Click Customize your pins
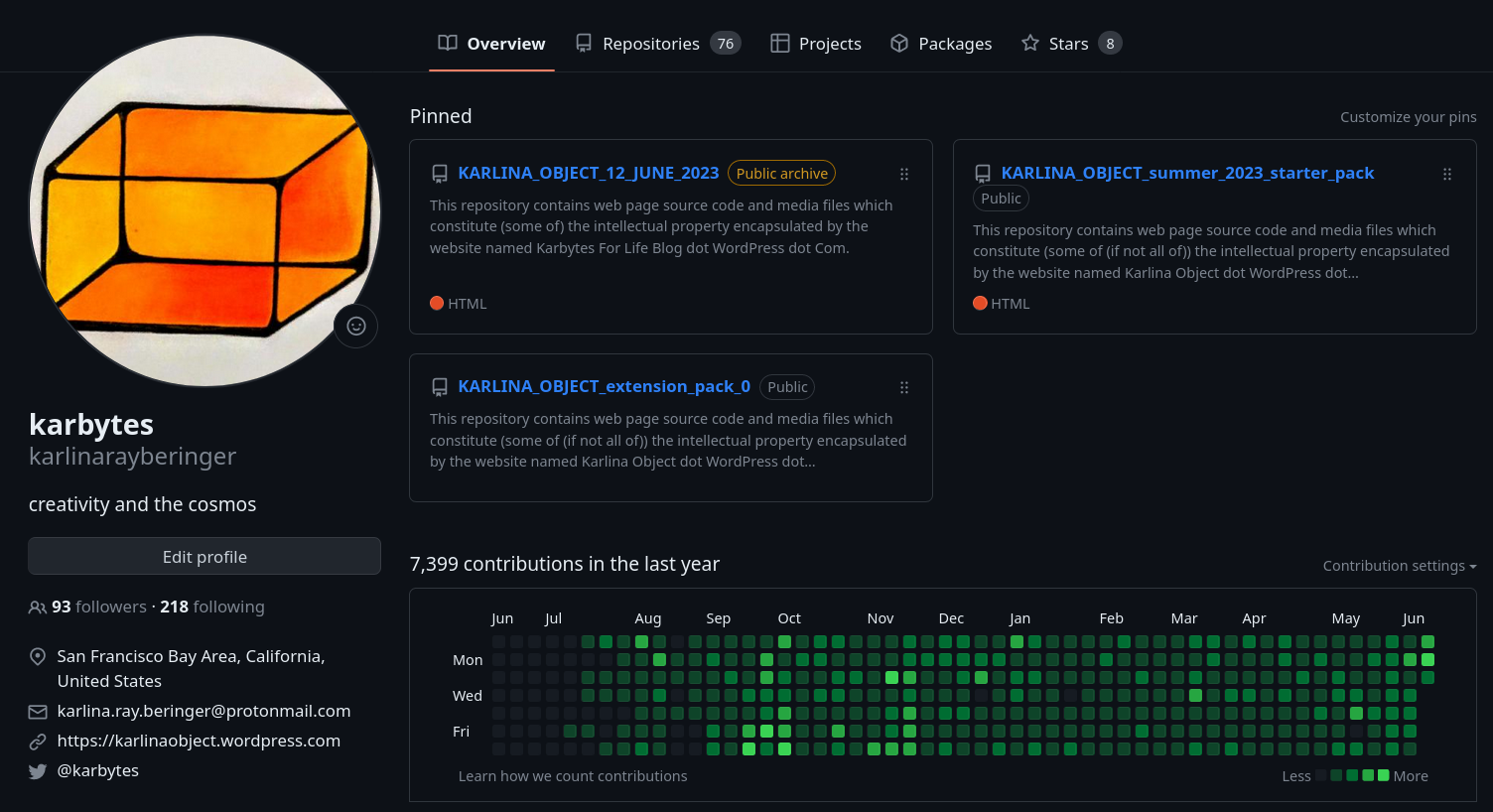Viewport: 1493px width, 812px height. (1408, 117)
